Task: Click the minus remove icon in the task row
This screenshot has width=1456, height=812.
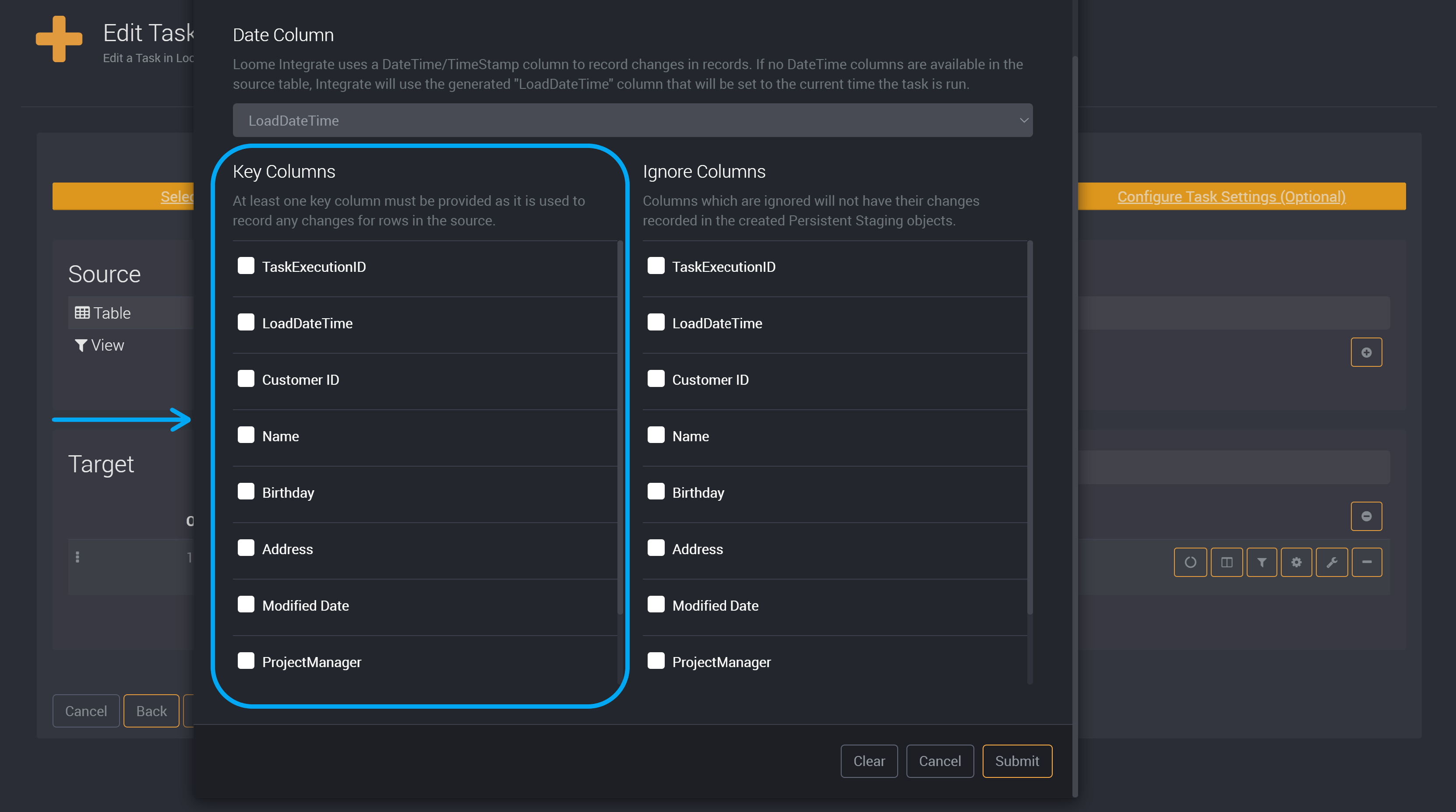Action: tap(1367, 562)
